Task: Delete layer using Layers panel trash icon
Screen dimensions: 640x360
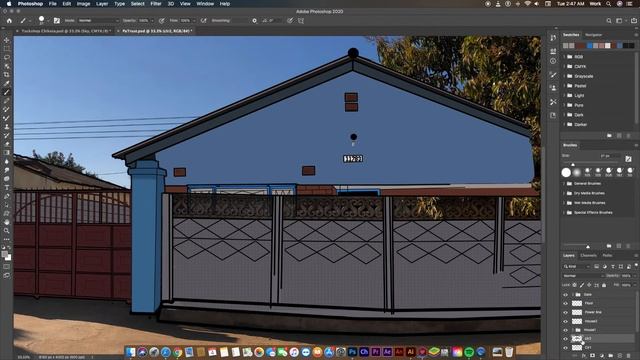Action: [629, 356]
